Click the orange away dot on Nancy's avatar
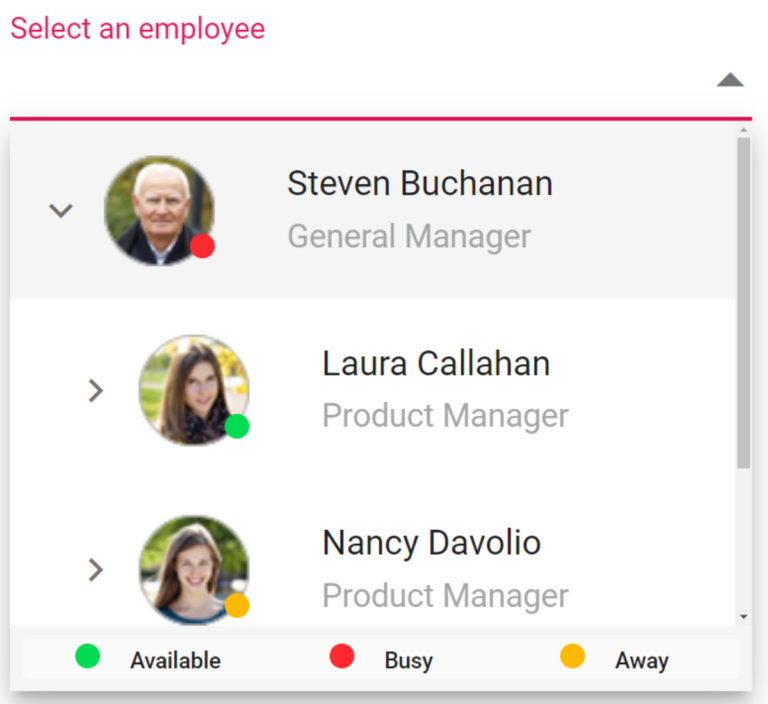The height and width of the screenshot is (704, 768). (237, 605)
